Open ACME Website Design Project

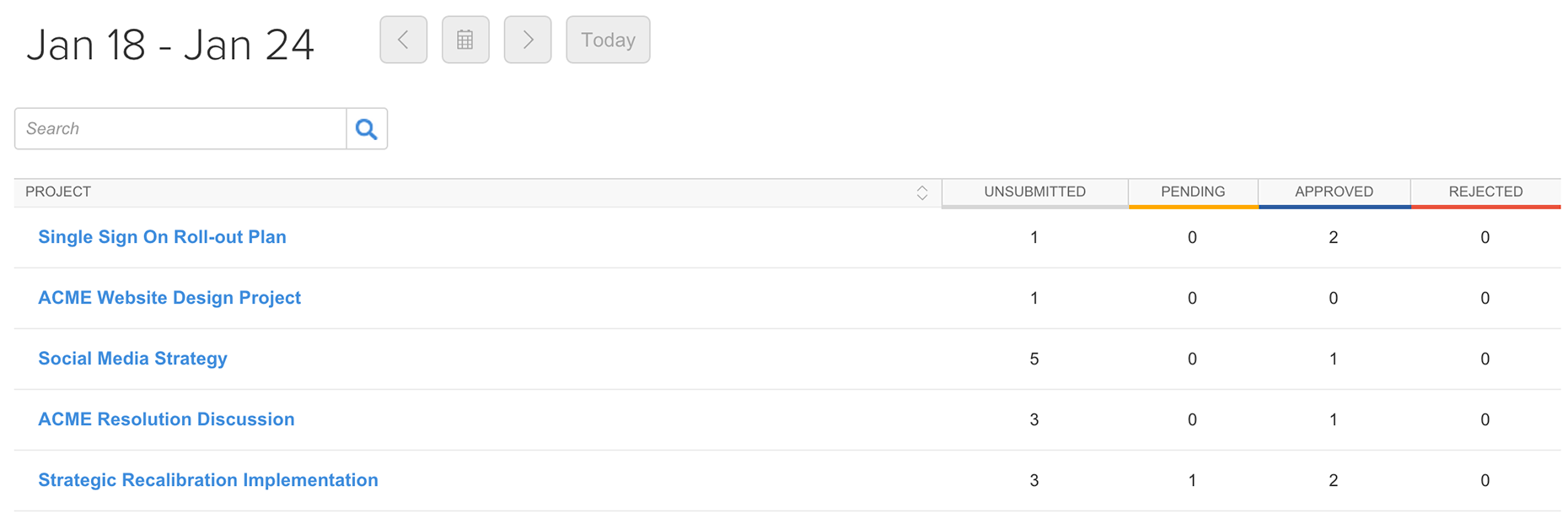pos(169,298)
